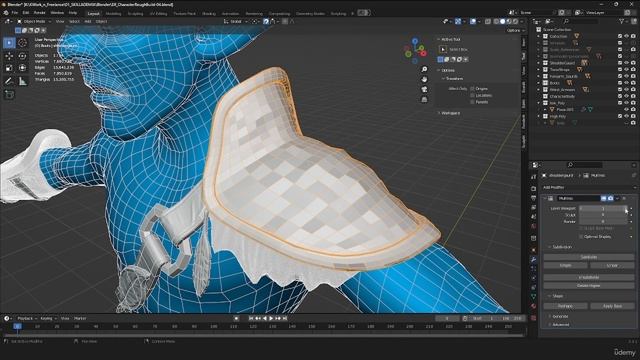Viewport: 640px width, 360px height.
Task: Click the Unsubdivide button
Action: point(589,277)
